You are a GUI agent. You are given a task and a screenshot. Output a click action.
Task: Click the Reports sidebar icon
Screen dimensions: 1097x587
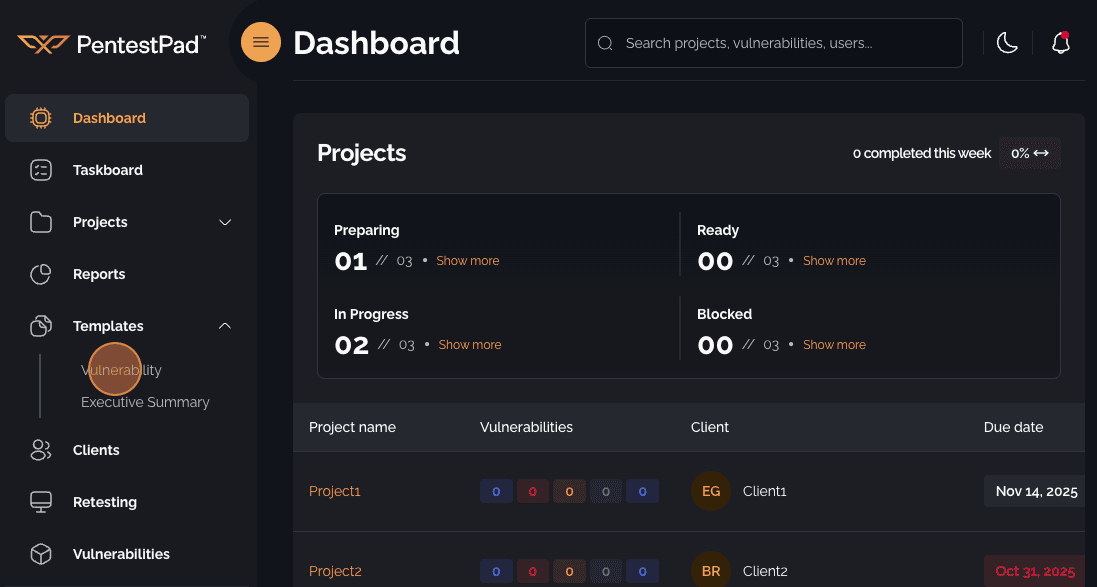point(41,274)
